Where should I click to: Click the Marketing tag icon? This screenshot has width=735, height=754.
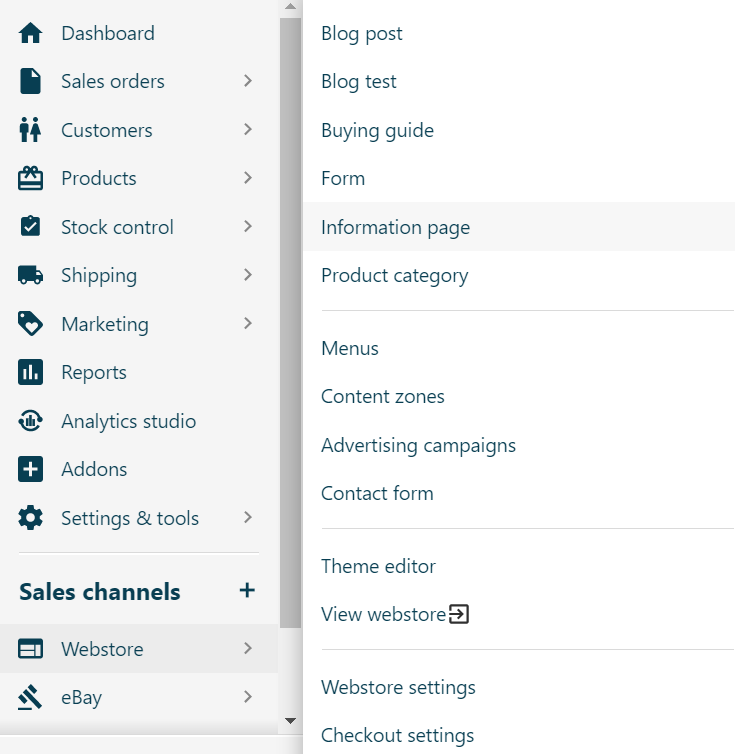click(31, 324)
